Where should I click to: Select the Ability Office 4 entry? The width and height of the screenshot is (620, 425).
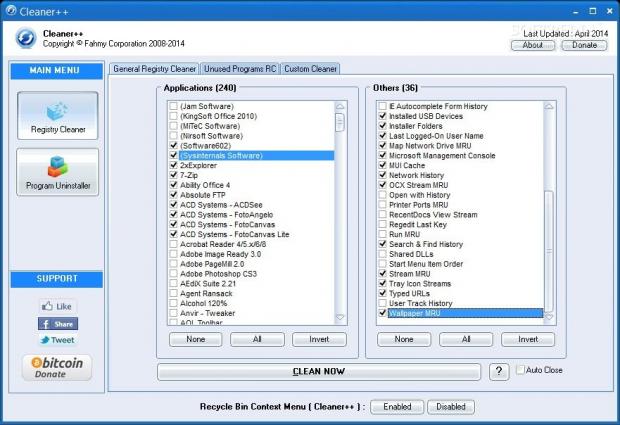pyautogui.click(x=205, y=185)
